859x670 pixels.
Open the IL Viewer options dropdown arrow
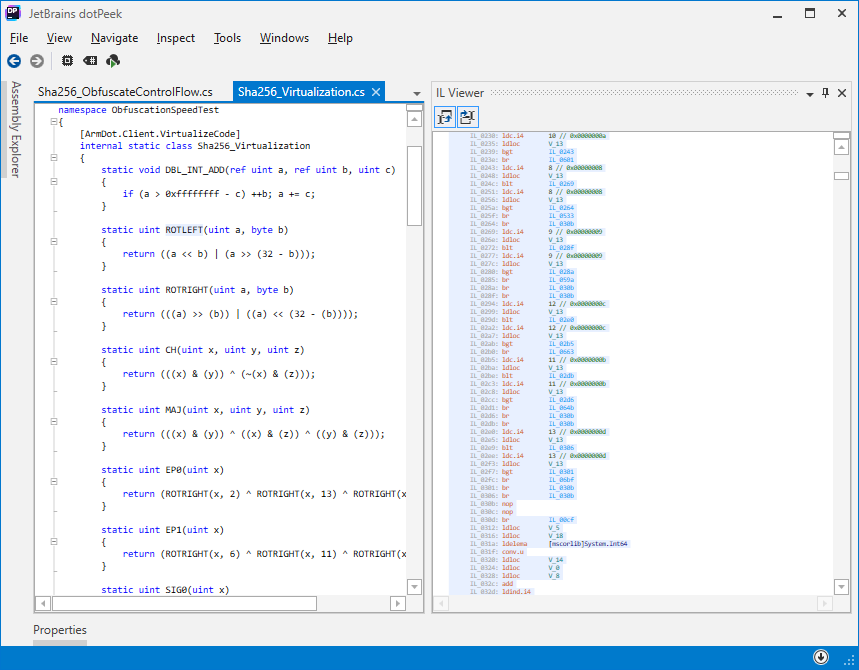[808, 92]
